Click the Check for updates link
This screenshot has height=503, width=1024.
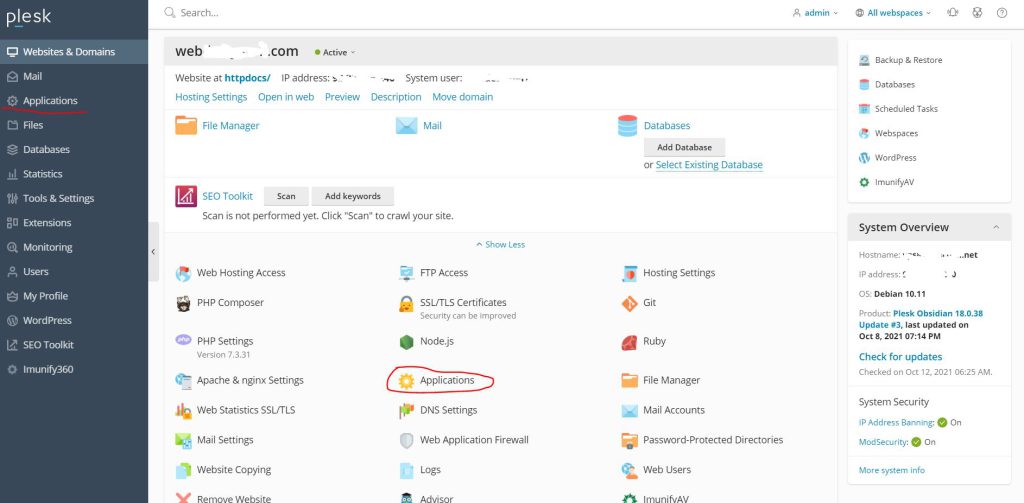[x=900, y=357]
